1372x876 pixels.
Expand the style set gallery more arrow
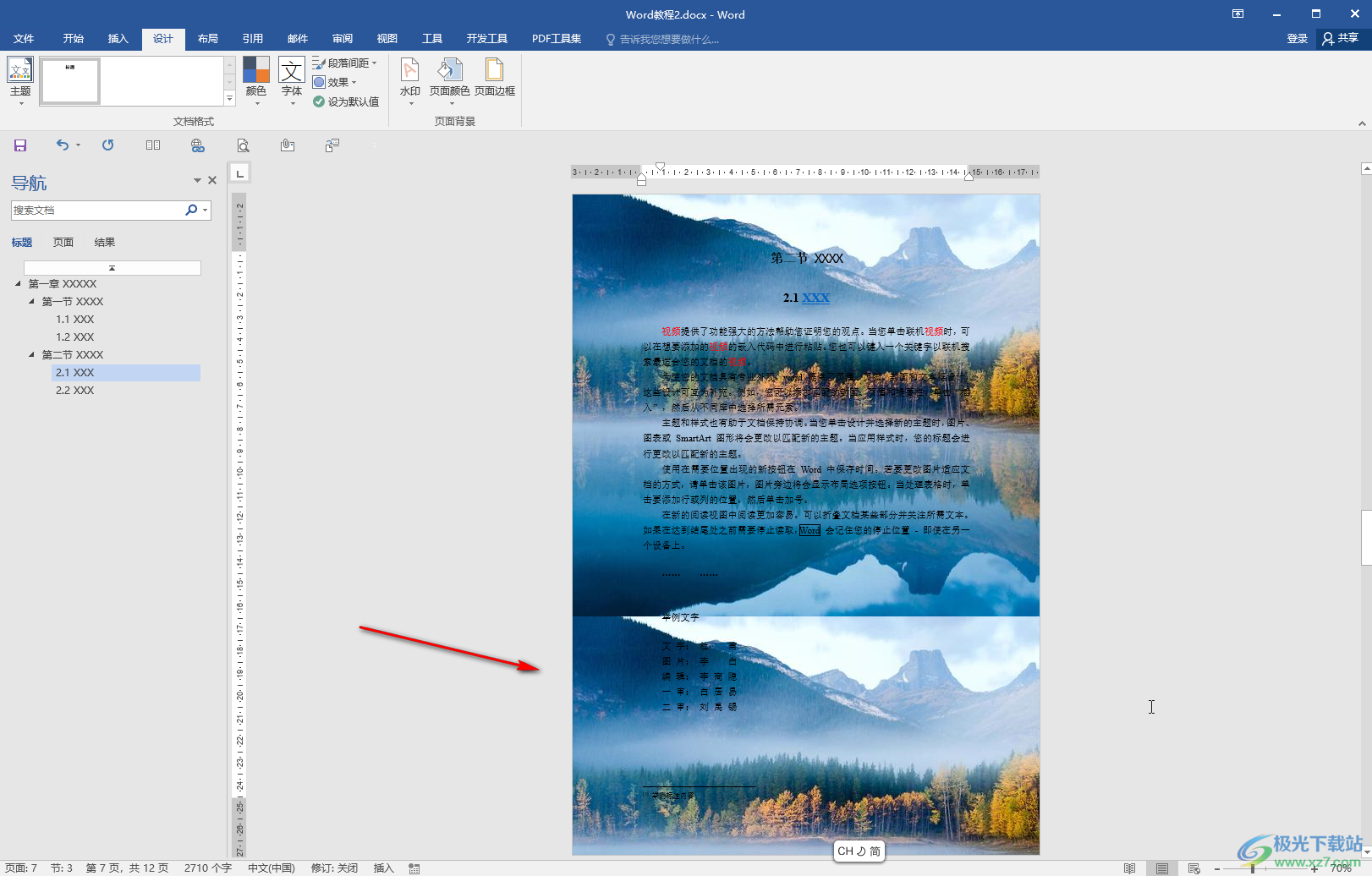pos(229,99)
